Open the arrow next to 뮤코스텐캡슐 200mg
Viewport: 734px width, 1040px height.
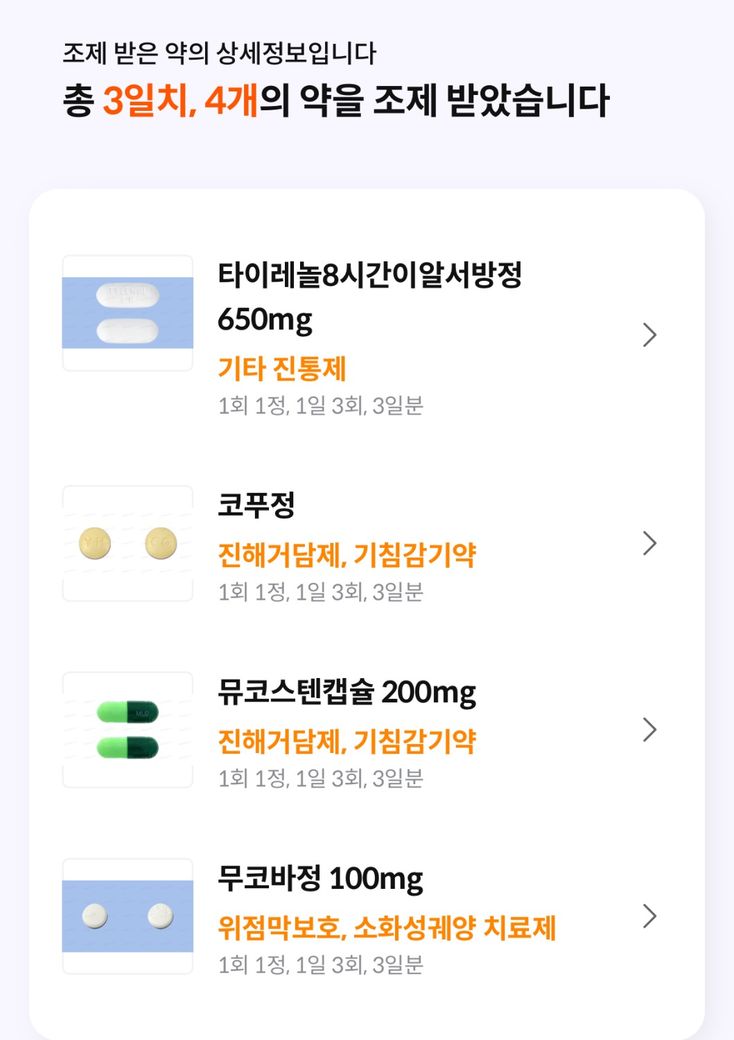click(x=649, y=730)
